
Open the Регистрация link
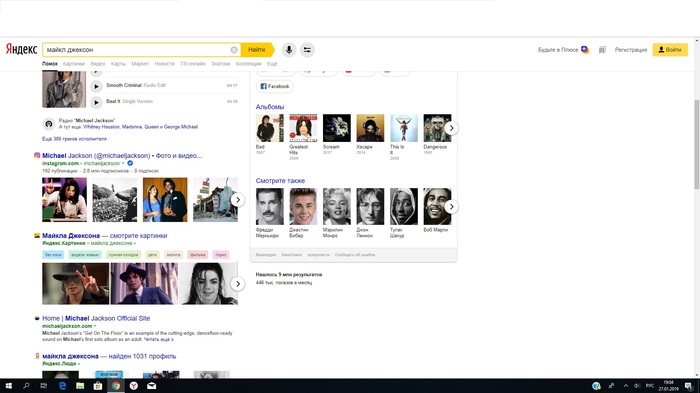click(x=630, y=50)
